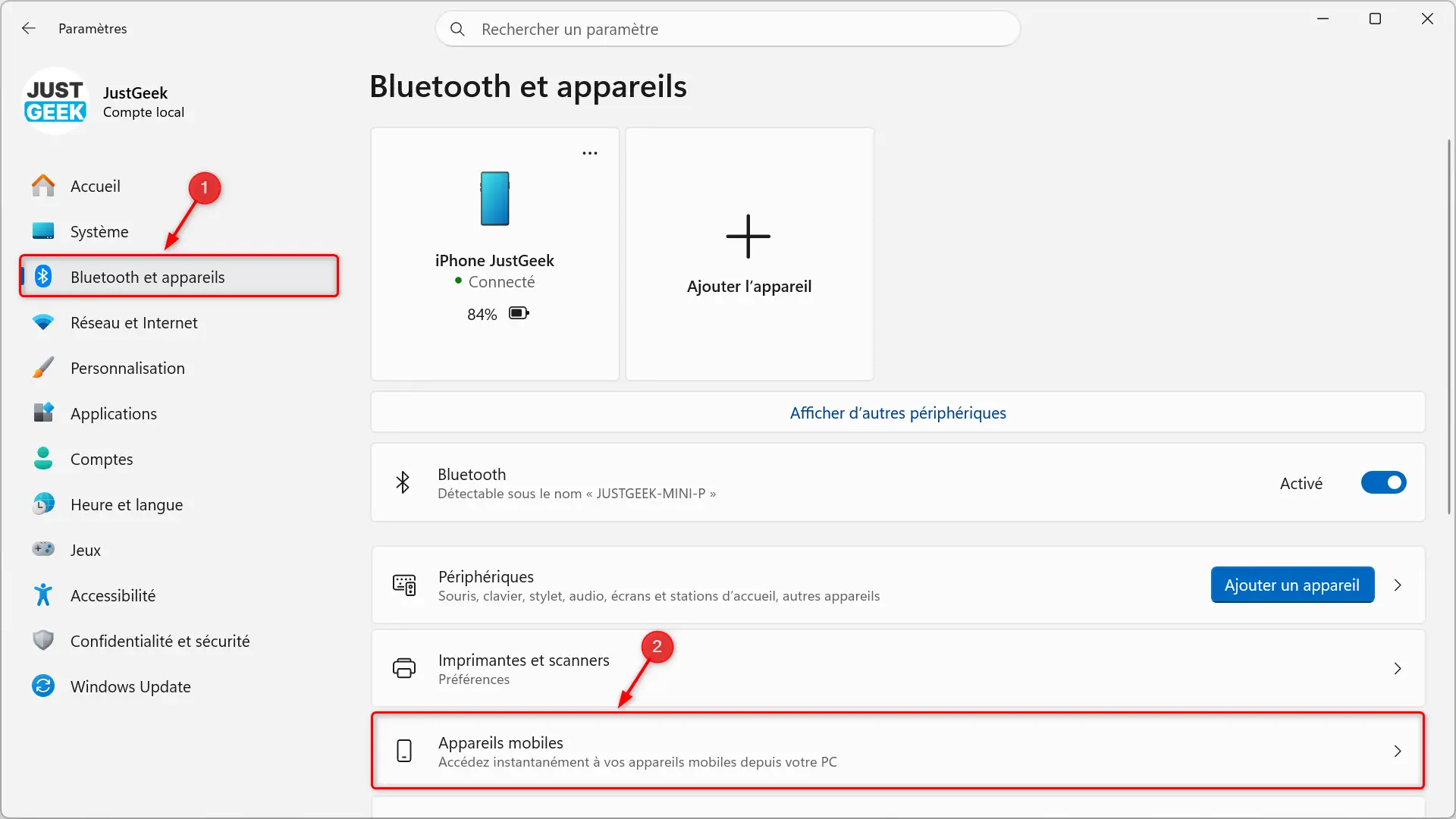Viewport: 1456px width, 819px height.
Task: Click the Détectable sous le nom description
Action: click(577, 494)
